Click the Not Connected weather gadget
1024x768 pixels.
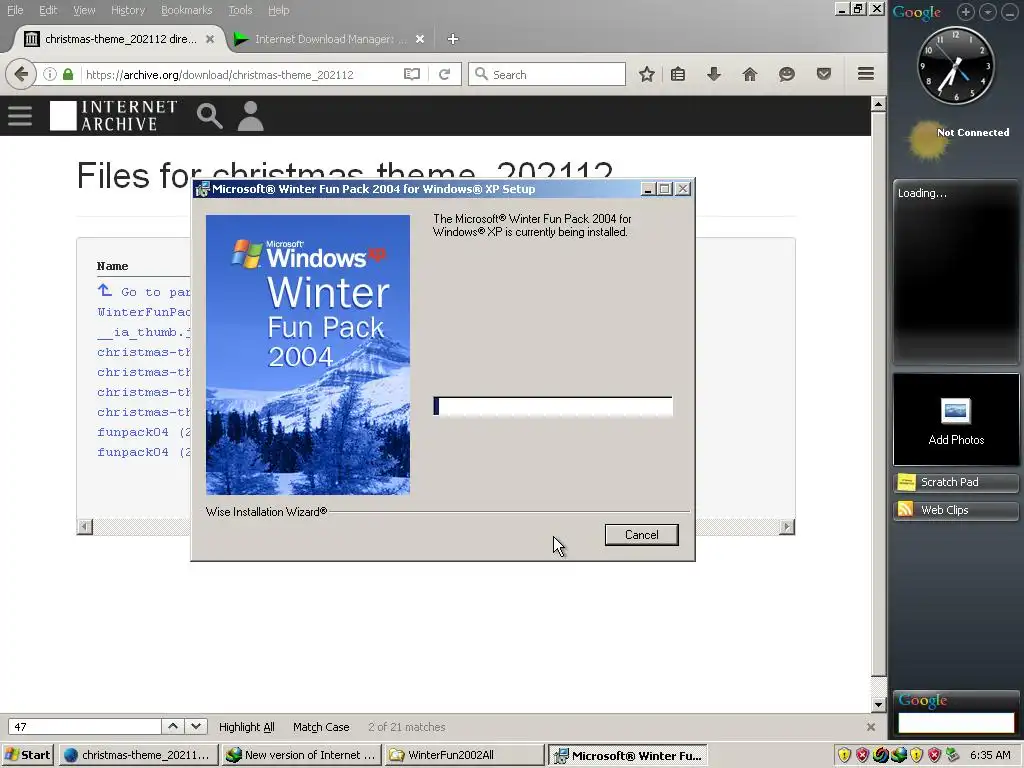(x=958, y=140)
